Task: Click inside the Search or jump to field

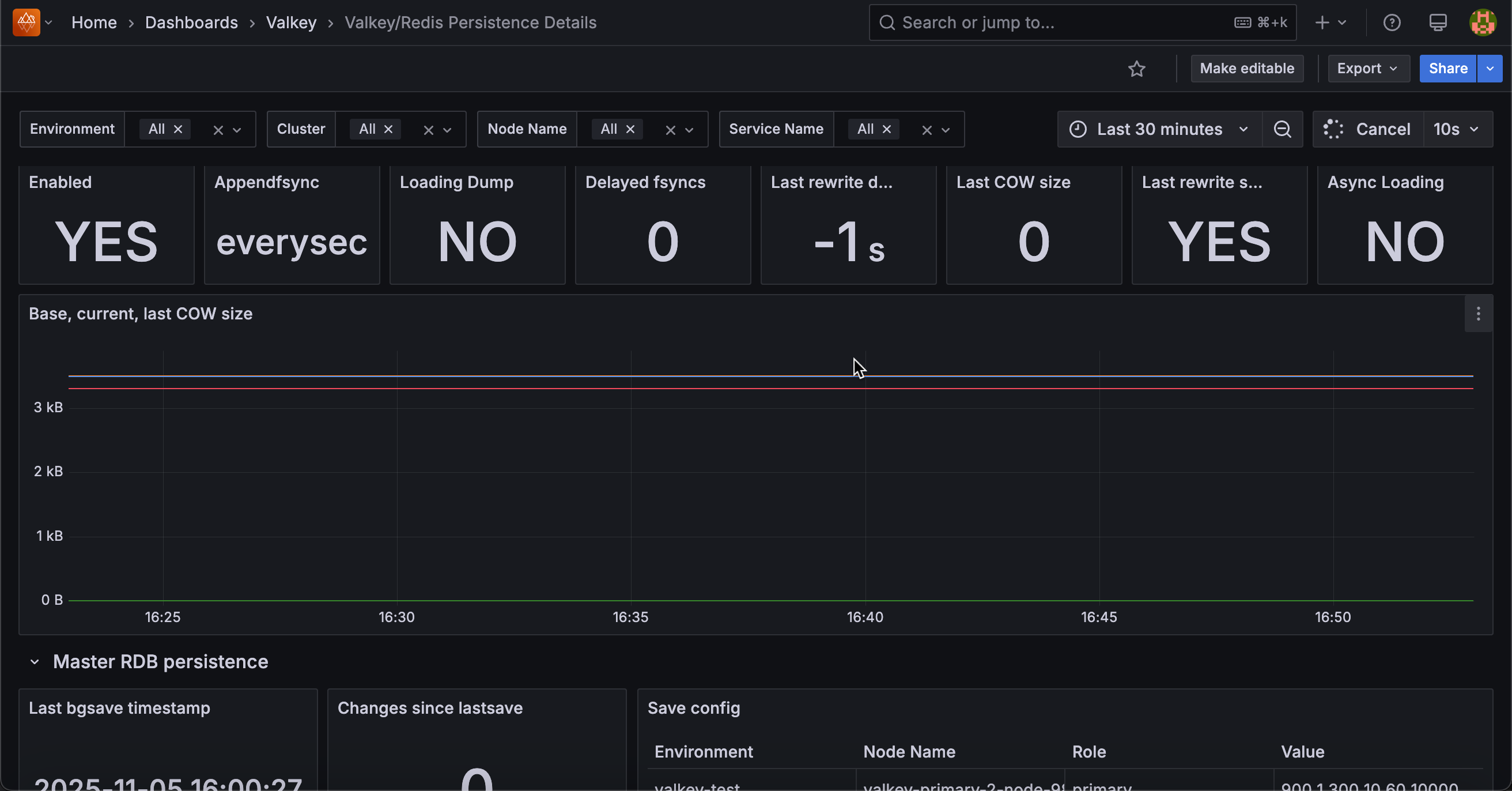Action: (x=998, y=22)
